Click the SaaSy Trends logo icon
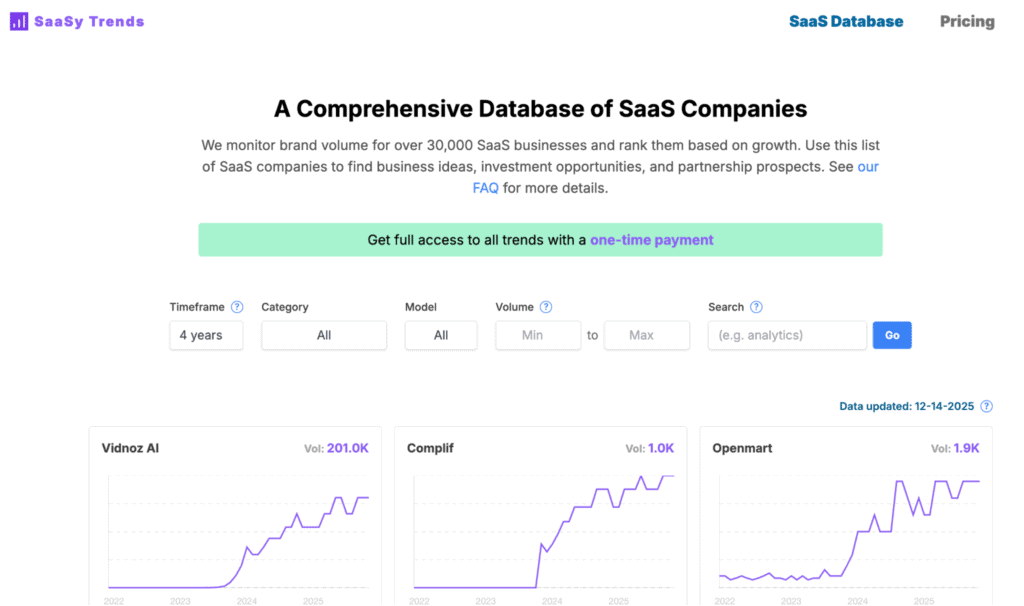1024x606 pixels. [x=18, y=20]
